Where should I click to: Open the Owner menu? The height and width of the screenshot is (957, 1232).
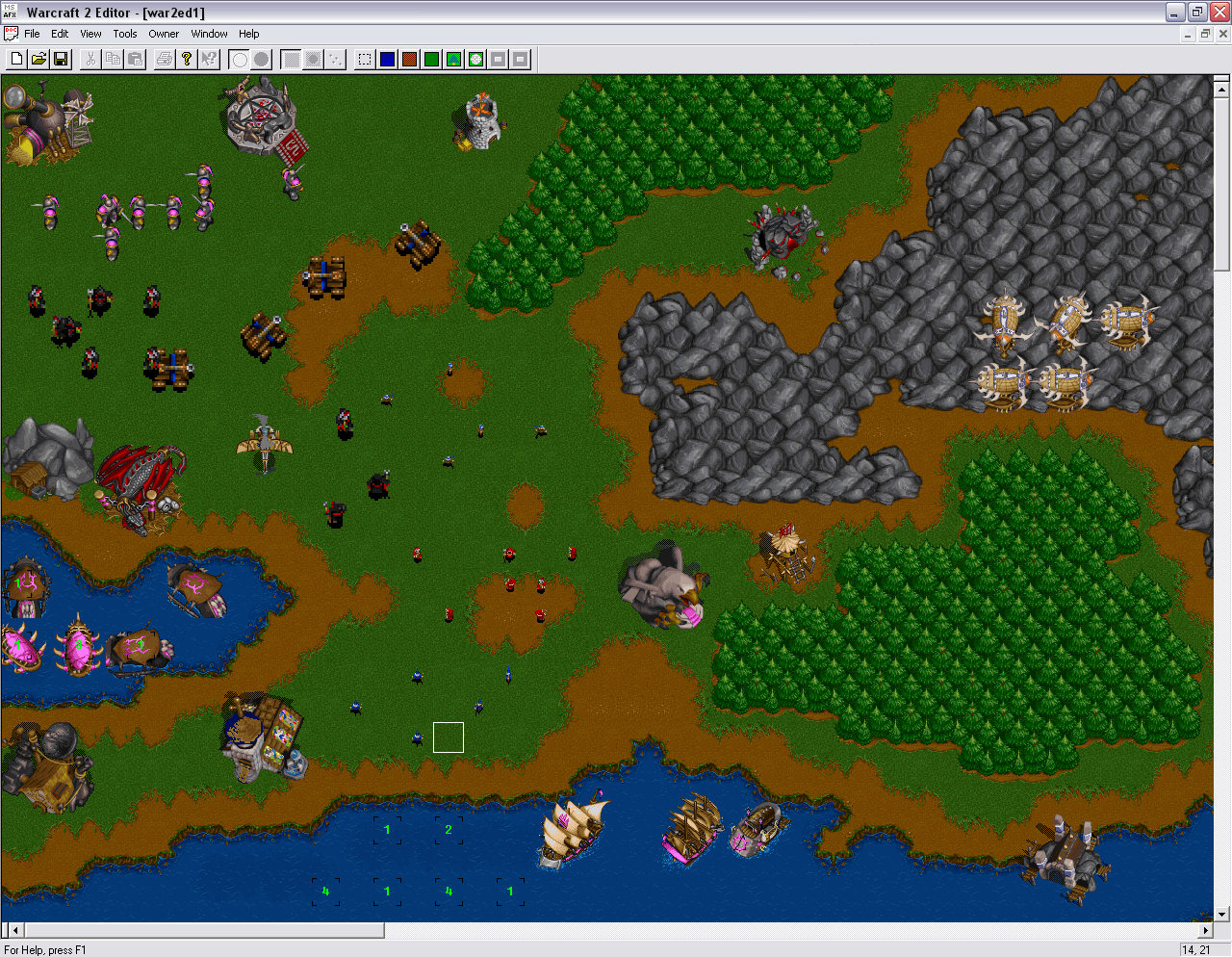pos(164,34)
